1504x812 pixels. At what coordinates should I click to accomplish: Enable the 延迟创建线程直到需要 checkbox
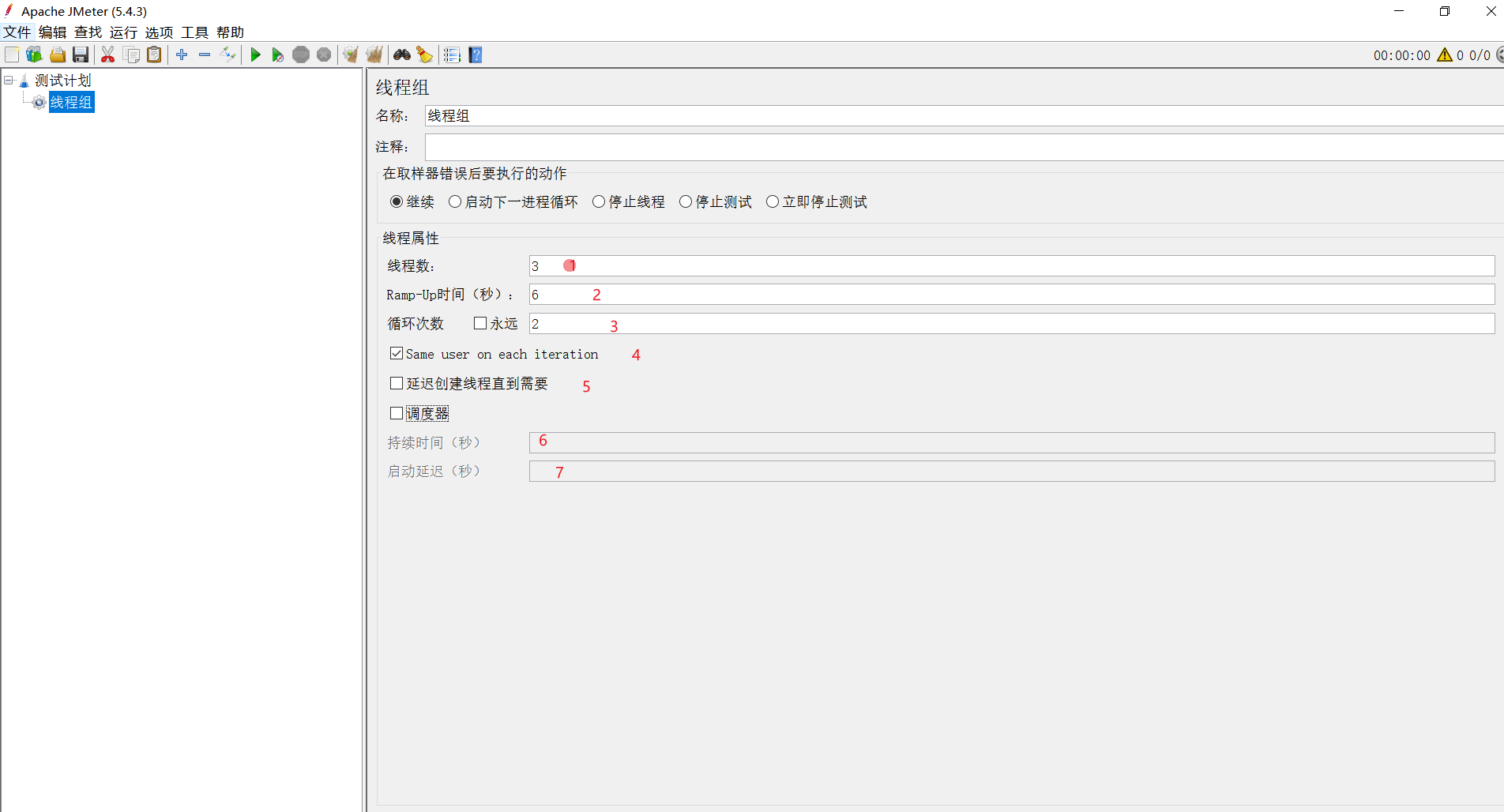[x=397, y=383]
